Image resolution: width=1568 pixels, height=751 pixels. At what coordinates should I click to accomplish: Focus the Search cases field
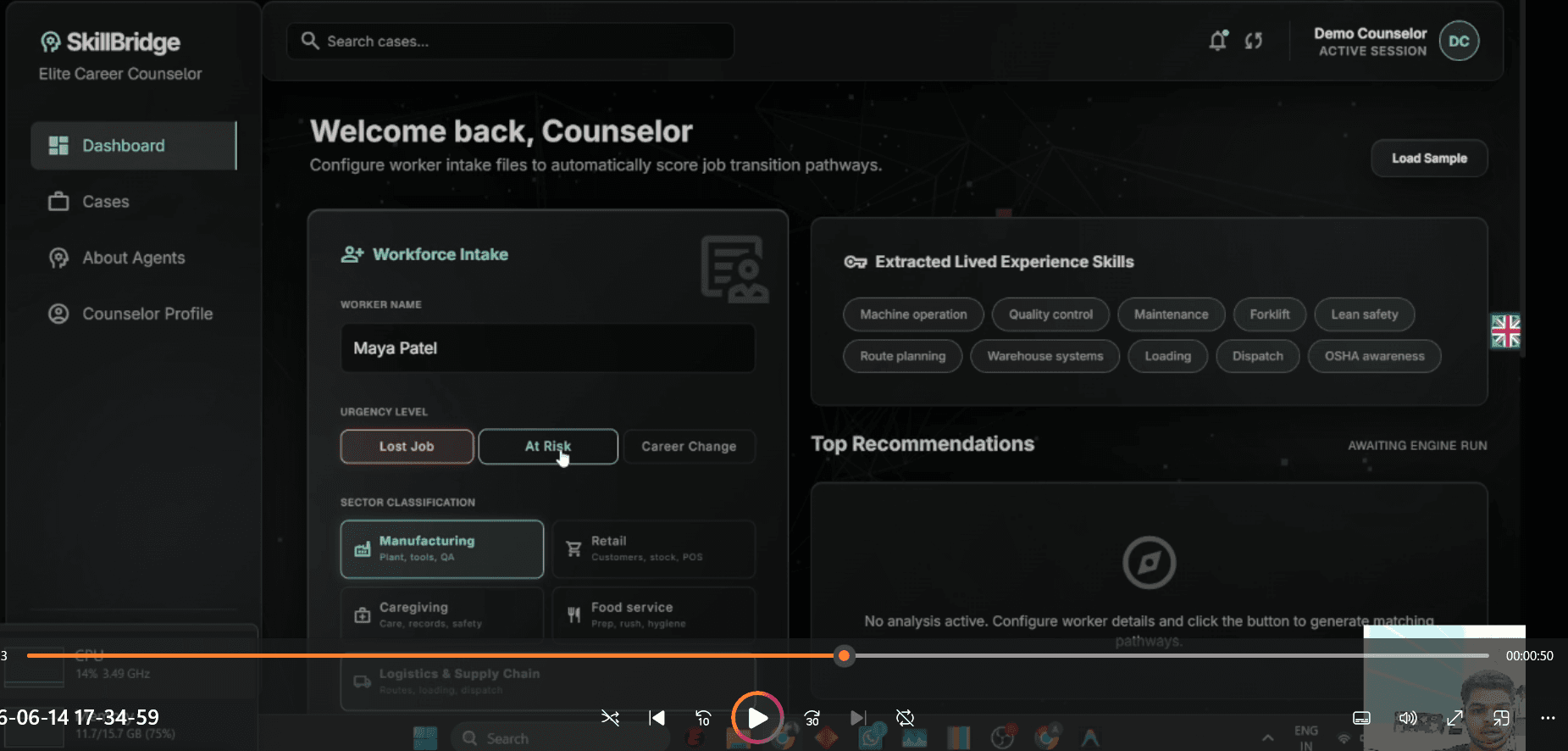[x=511, y=41]
